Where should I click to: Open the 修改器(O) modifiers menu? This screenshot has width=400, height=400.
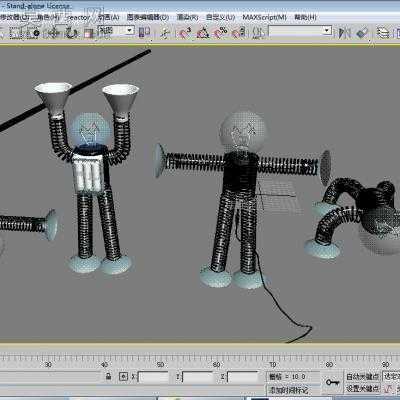point(14,18)
